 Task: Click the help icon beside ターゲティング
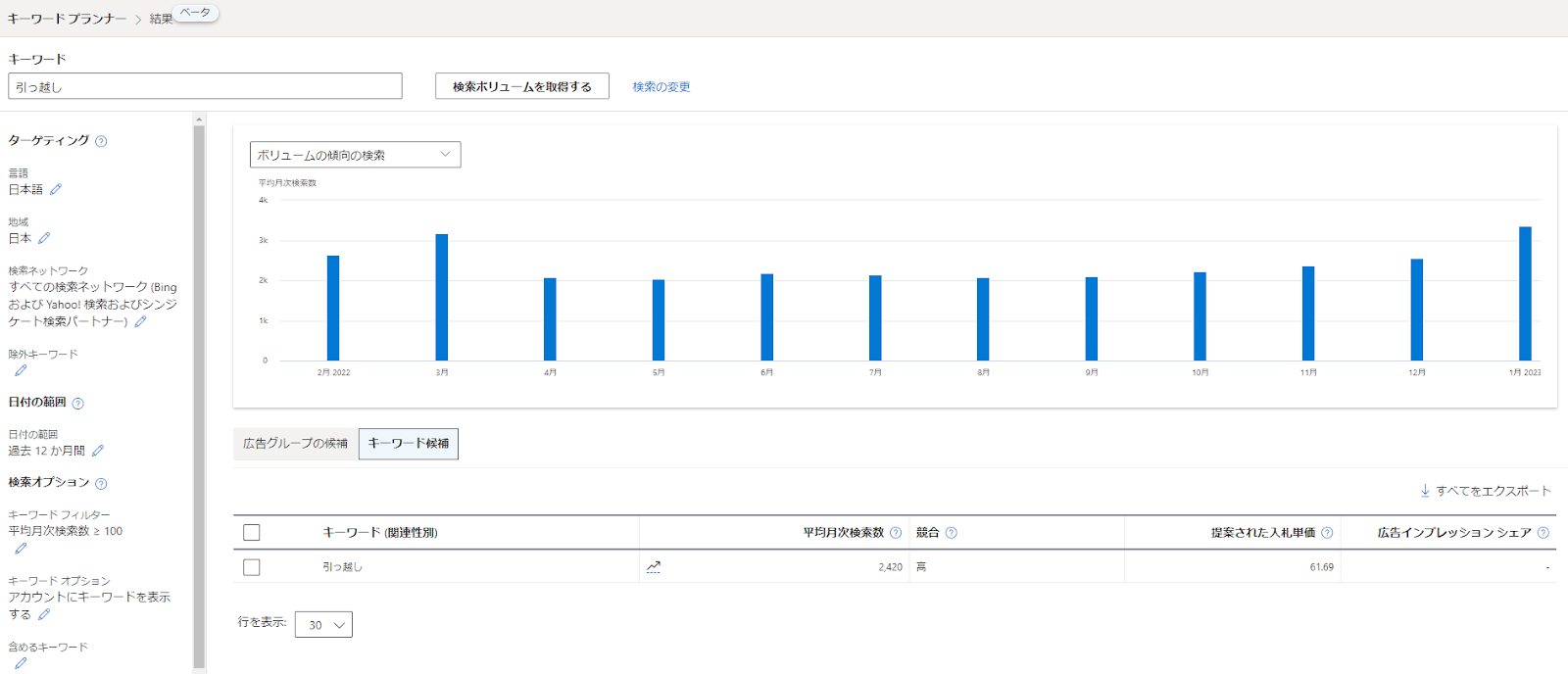point(101,141)
